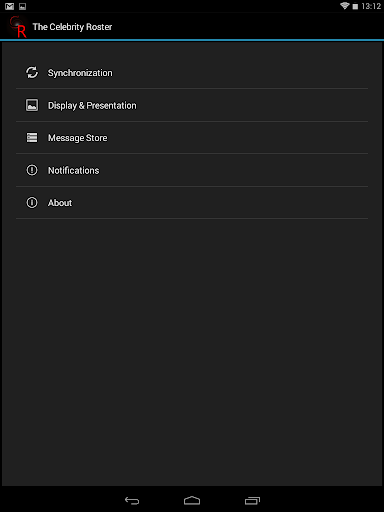
Task: Open Synchronization settings
Action: [x=192, y=72]
